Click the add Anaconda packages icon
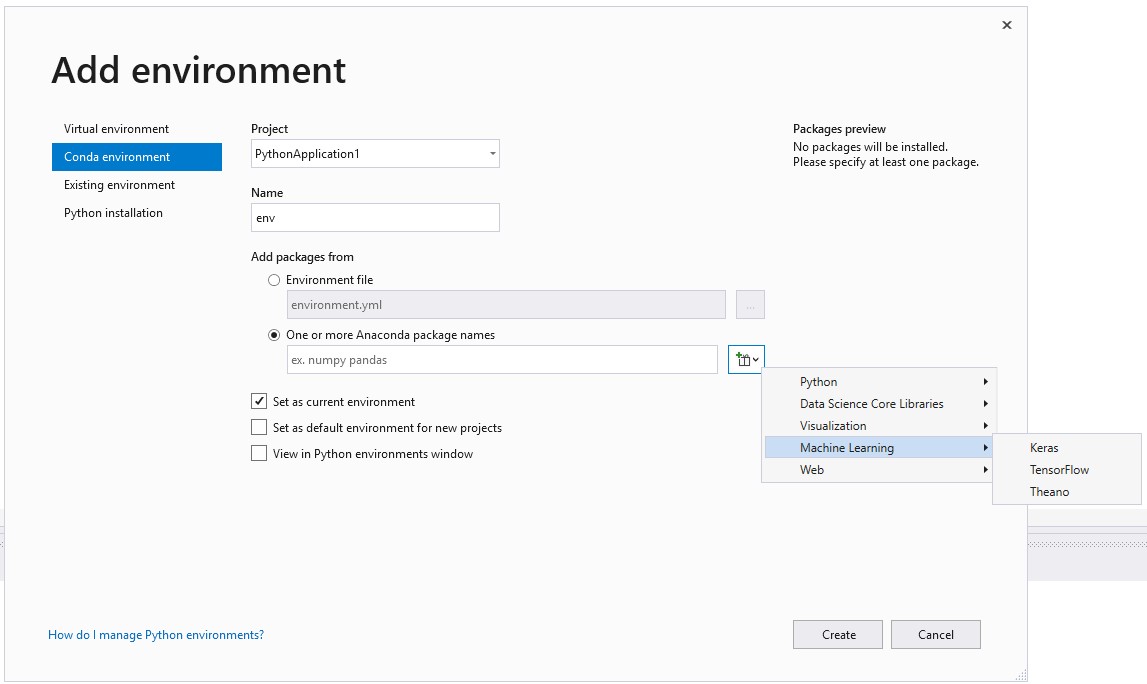 [x=744, y=359]
